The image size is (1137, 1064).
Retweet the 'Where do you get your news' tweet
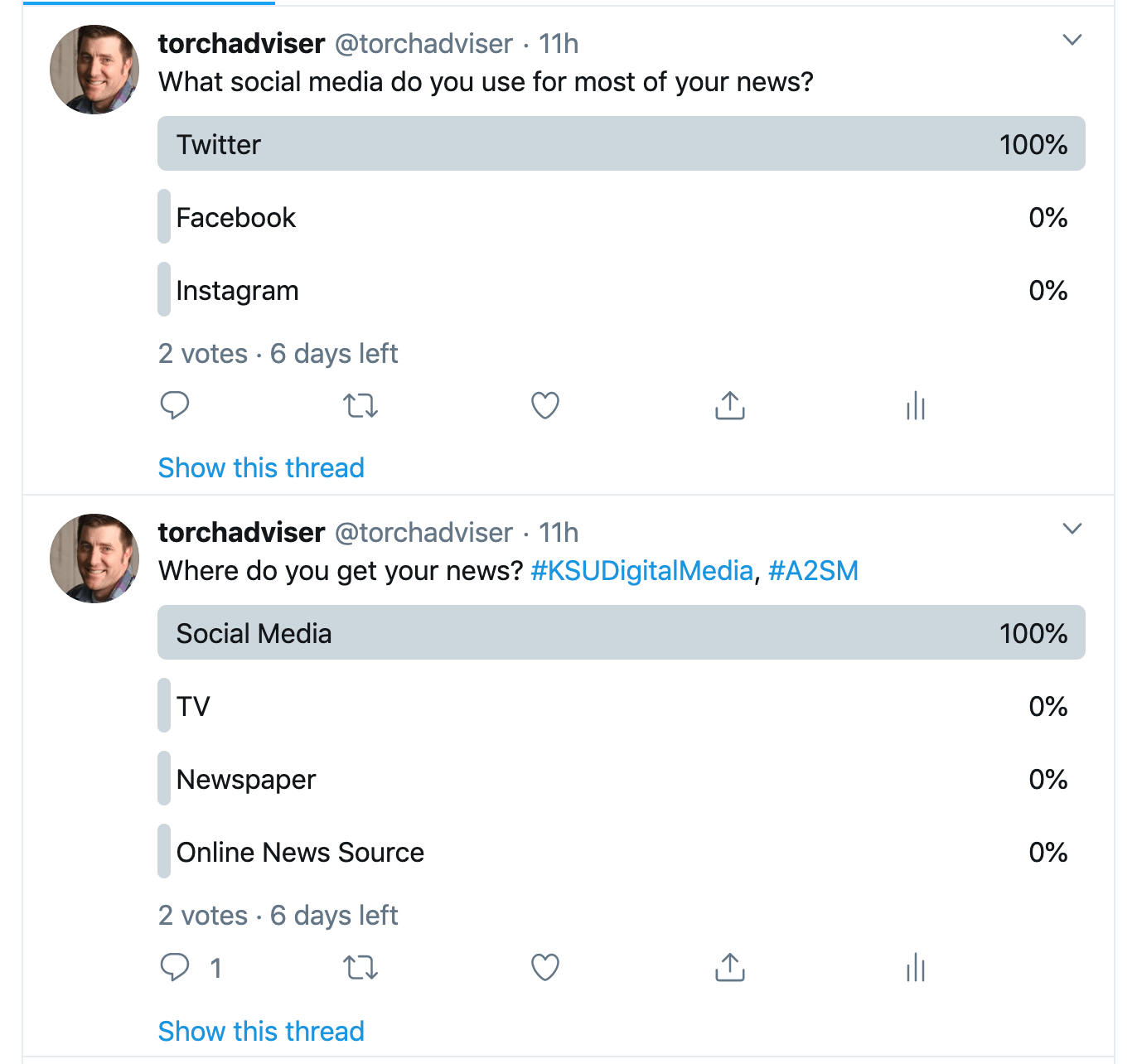[x=360, y=967]
